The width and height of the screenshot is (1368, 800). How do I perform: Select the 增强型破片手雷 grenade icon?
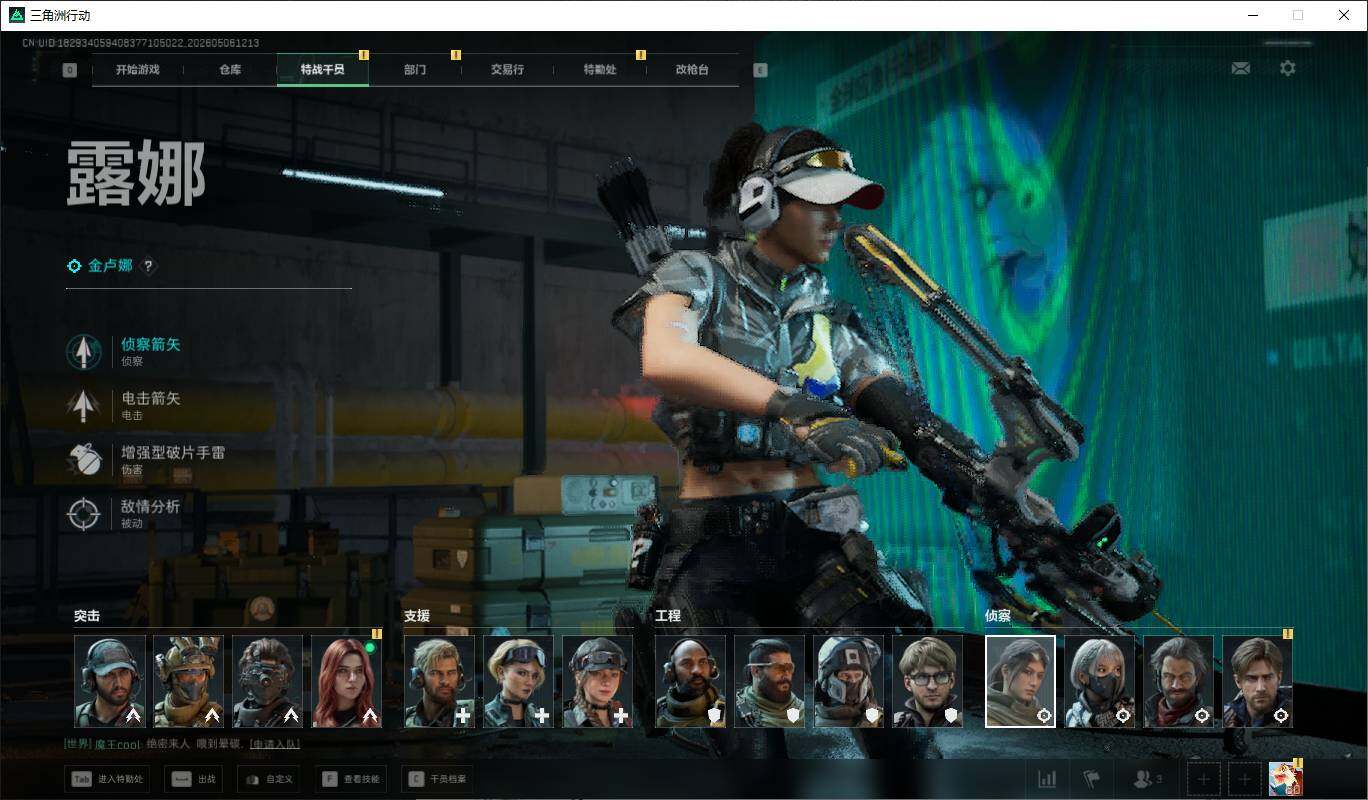click(x=84, y=459)
